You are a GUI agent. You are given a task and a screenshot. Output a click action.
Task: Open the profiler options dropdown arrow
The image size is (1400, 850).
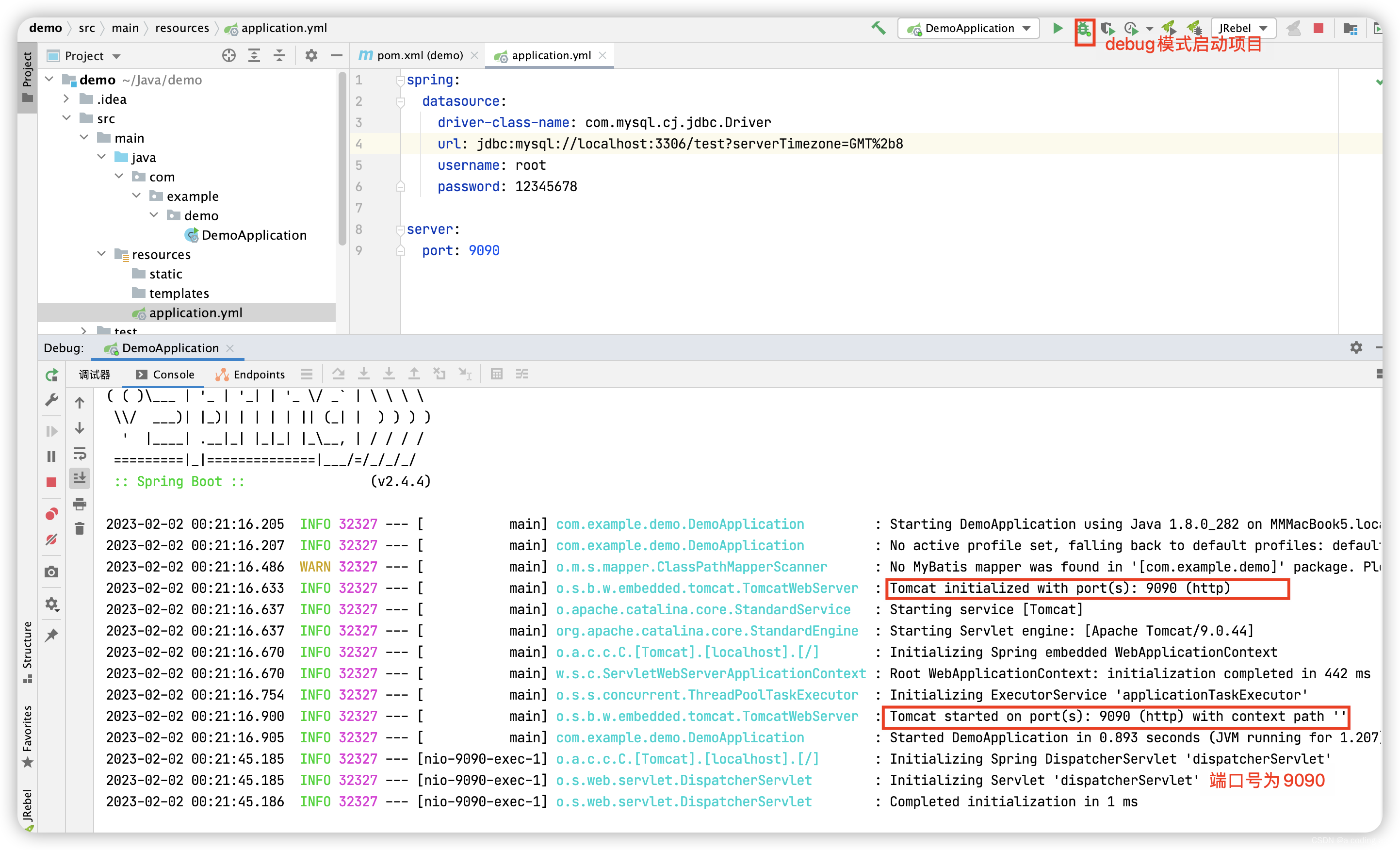pos(1149,29)
